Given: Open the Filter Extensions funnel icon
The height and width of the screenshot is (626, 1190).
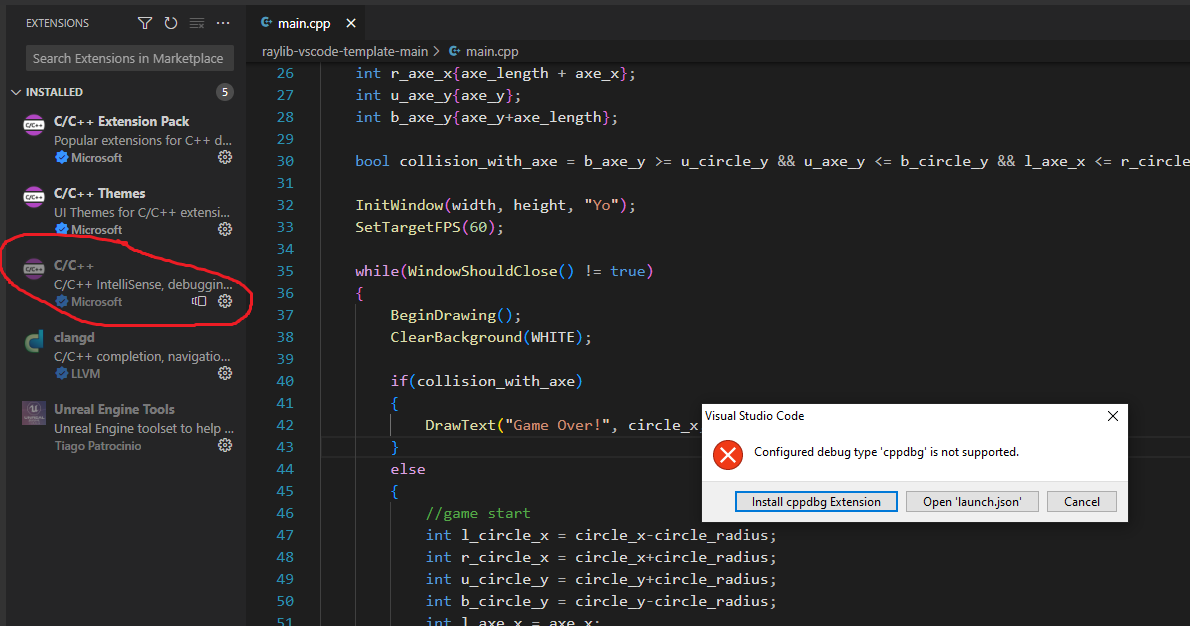Looking at the screenshot, I should click(x=145, y=22).
